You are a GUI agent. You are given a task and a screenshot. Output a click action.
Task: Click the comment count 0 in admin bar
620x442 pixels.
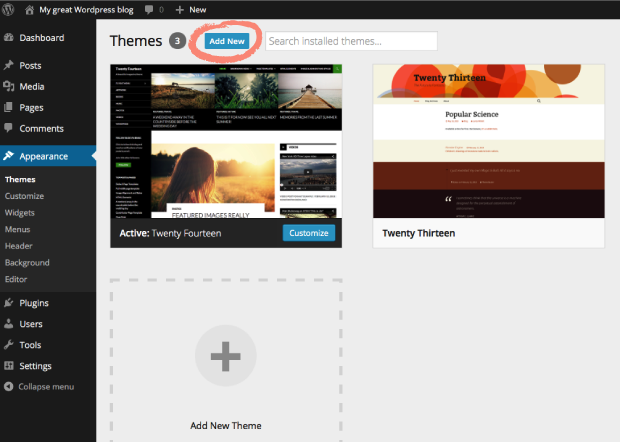point(161,10)
